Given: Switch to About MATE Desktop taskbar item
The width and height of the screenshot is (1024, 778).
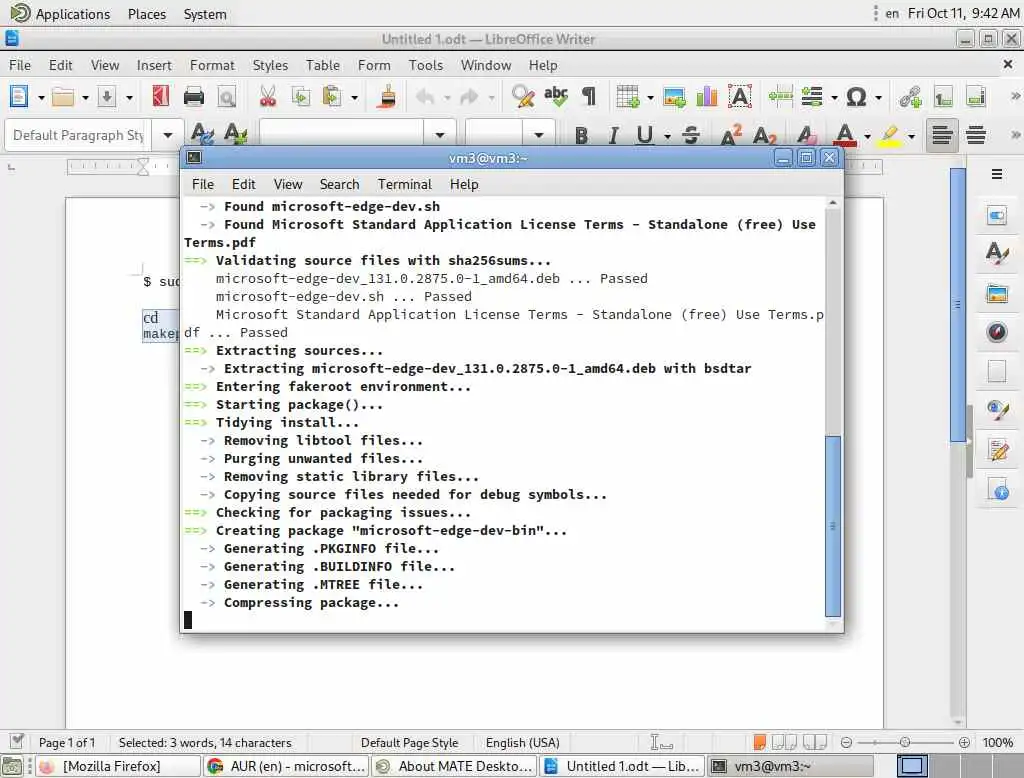Looking at the screenshot, I should 455,766.
